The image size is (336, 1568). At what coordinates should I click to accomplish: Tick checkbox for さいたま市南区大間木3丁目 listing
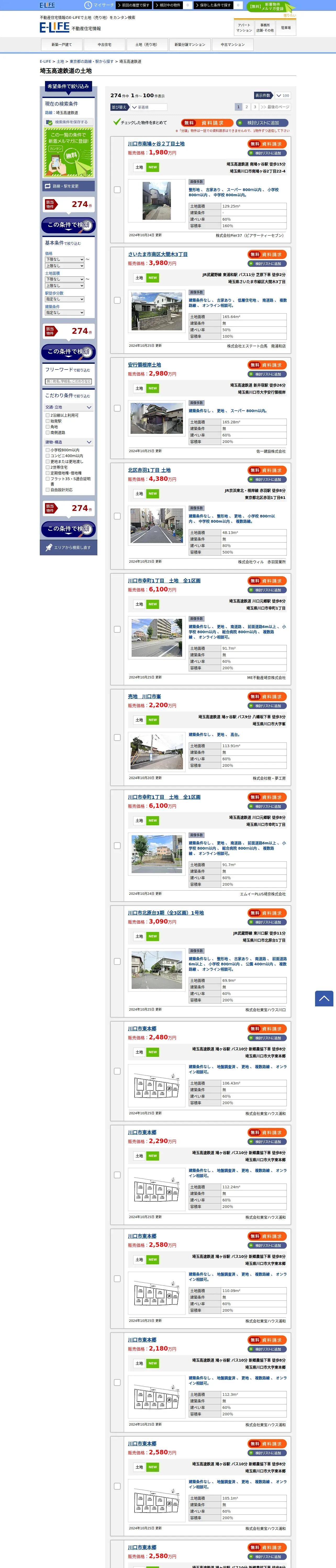117,300
